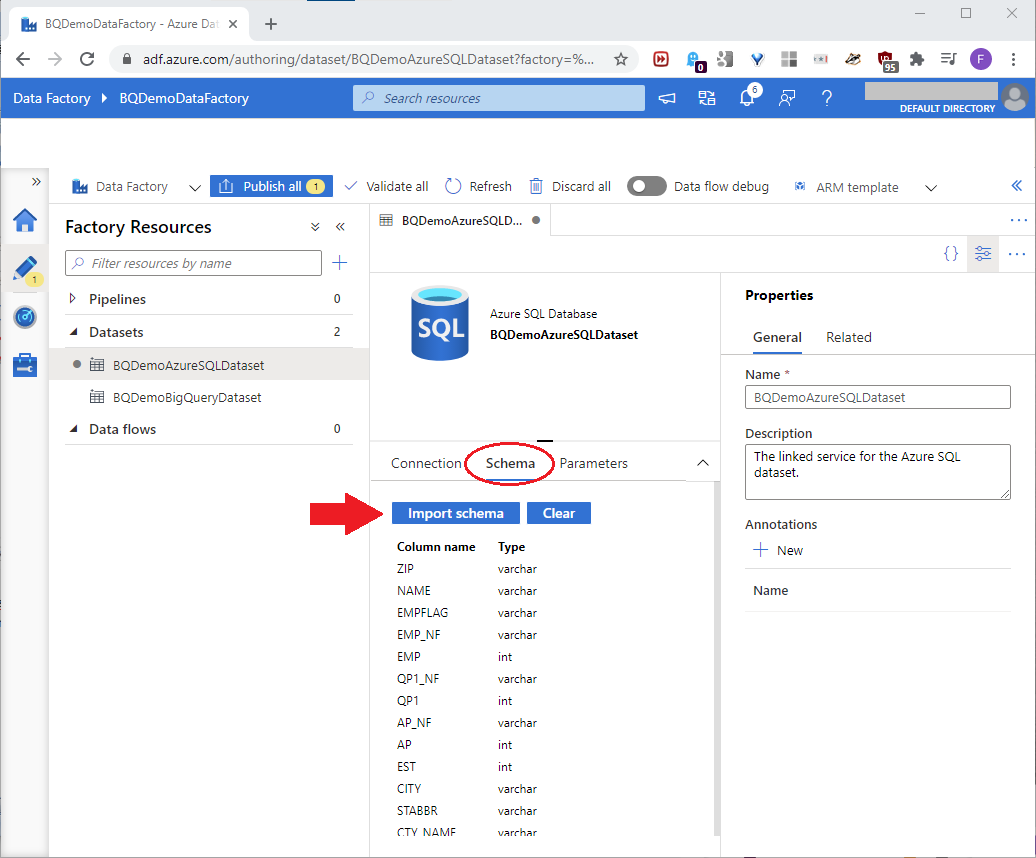Open the editor tab ellipsis menu
Screen dimensions: 1036x858
(1018, 220)
